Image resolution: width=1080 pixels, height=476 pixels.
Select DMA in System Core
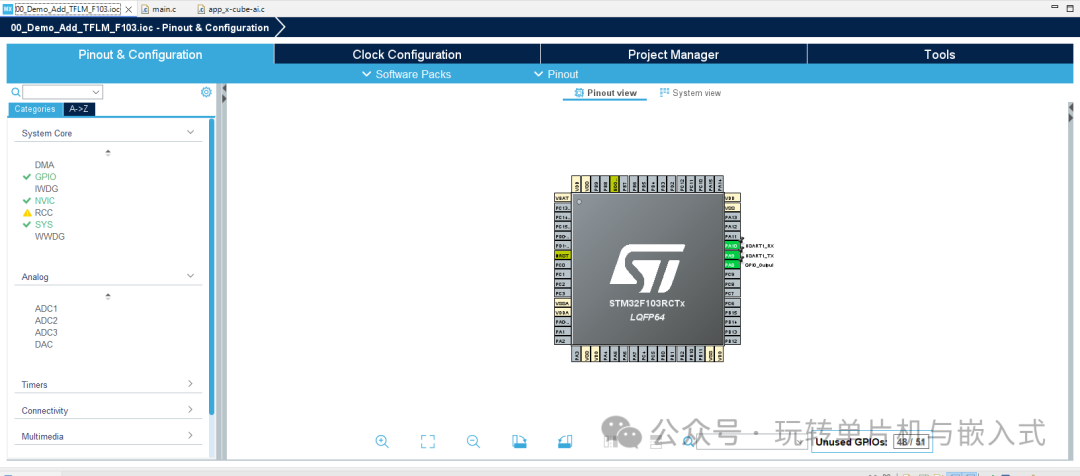tap(45, 165)
